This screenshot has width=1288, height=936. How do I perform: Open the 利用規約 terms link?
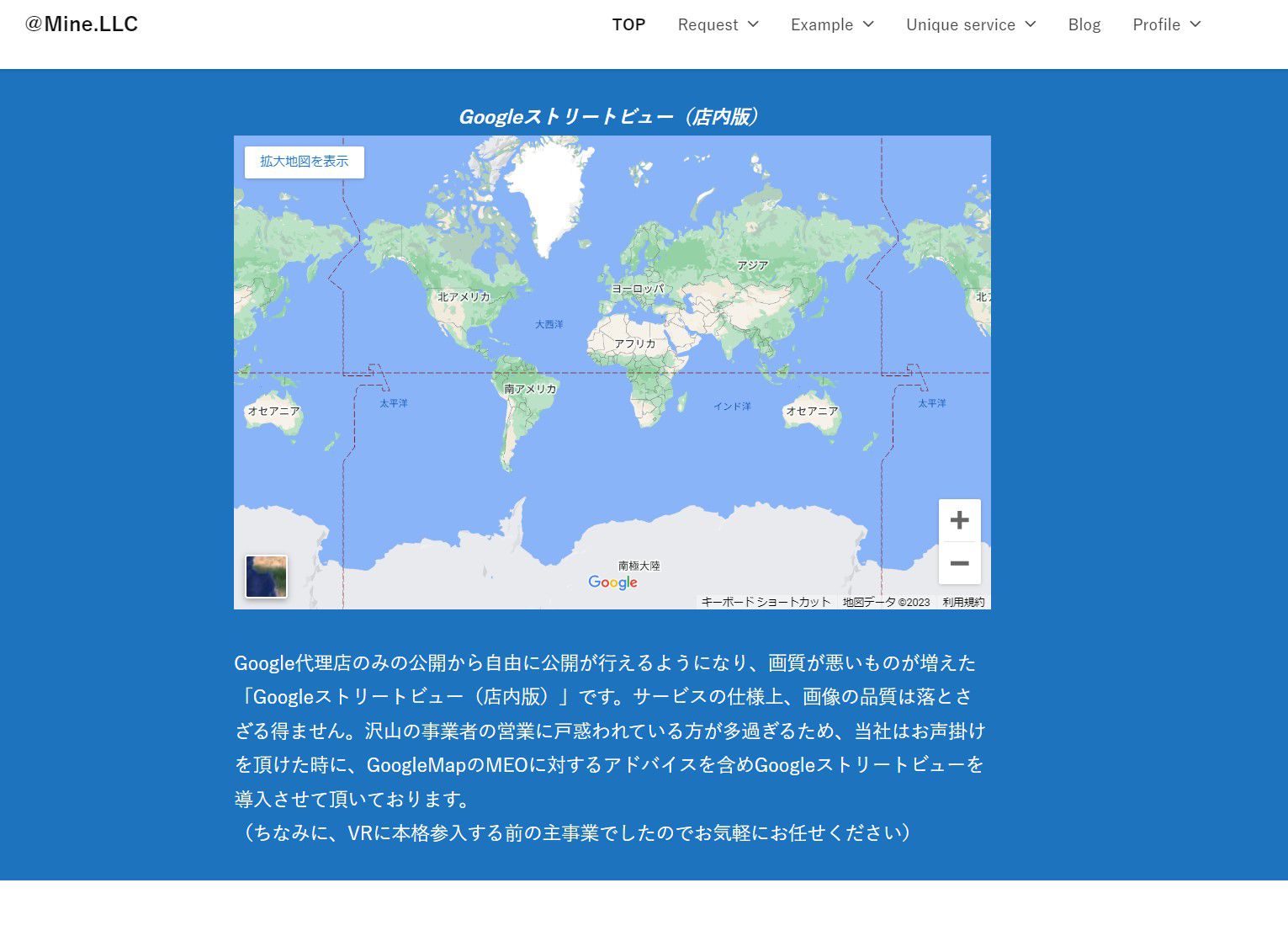pos(963,602)
